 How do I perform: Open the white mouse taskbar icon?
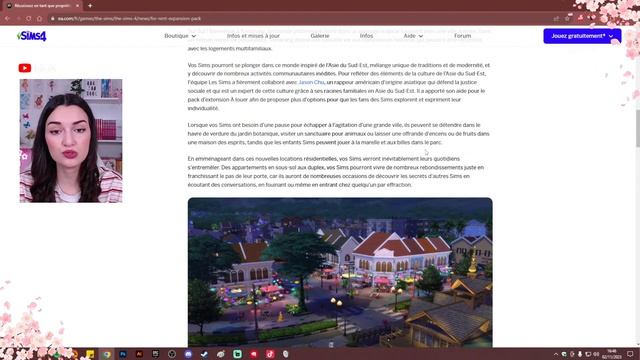click(286, 354)
